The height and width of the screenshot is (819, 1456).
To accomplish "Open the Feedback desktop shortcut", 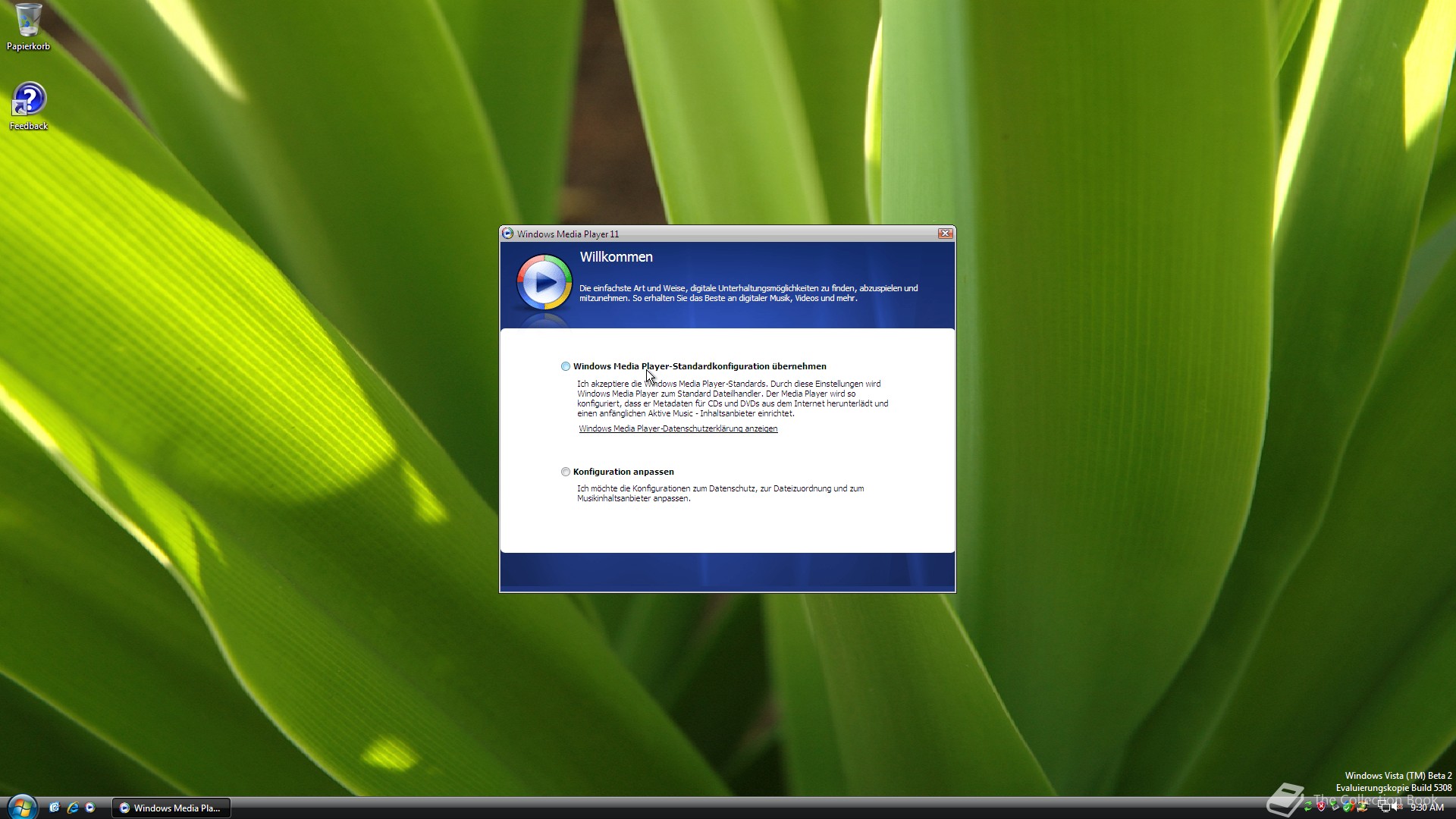I will point(28,107).
